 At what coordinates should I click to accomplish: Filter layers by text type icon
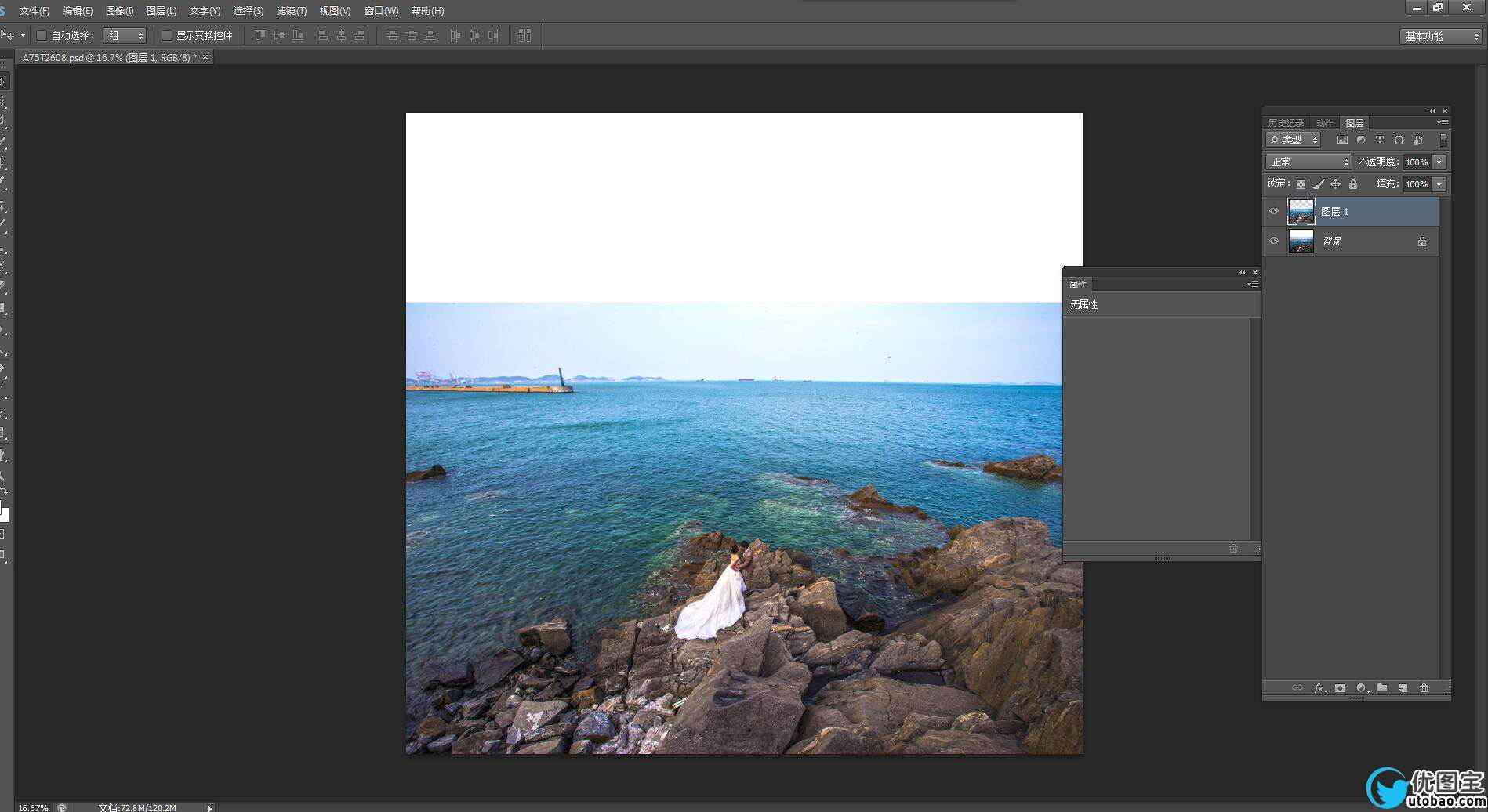coord(1380,140)
